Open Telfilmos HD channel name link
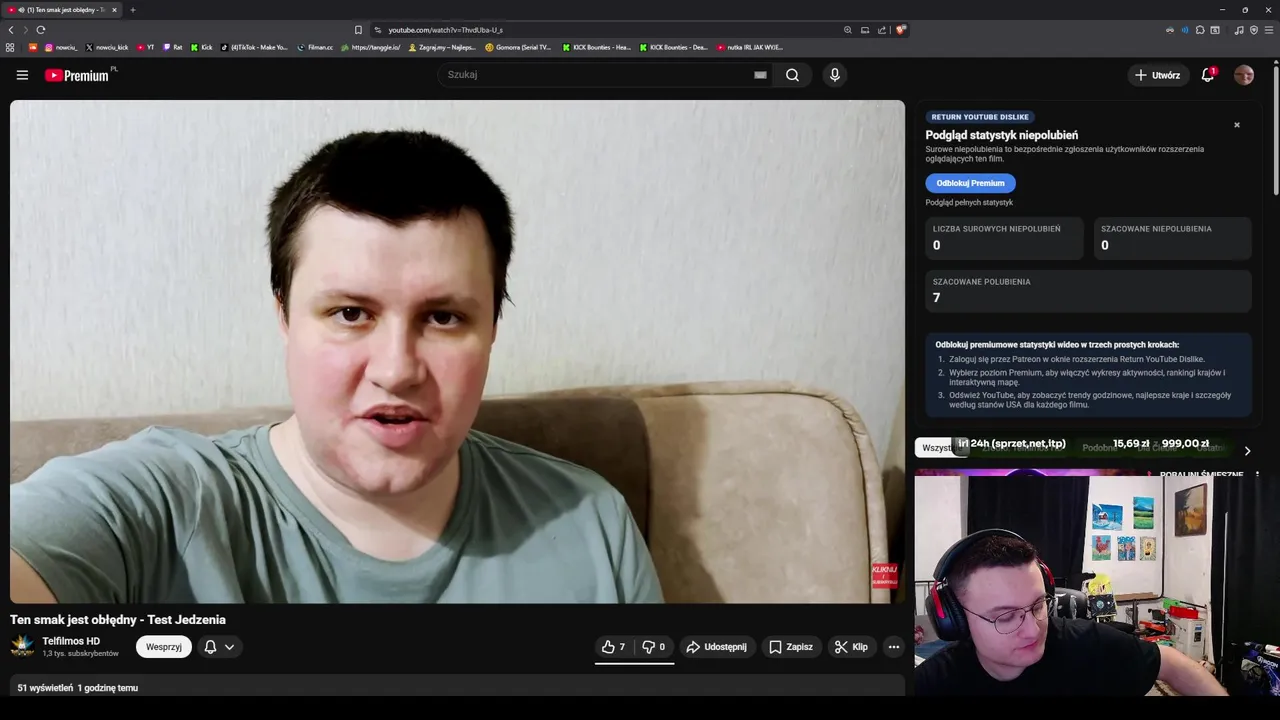This screenshot has height=720, width=1280. tap(71, 641)
